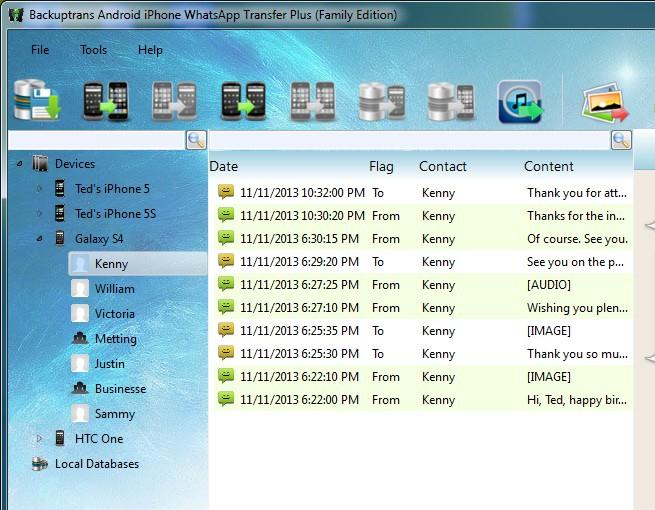Select the Local Databases node
Viewport: 655px width, 510px height.
point(97,464)
